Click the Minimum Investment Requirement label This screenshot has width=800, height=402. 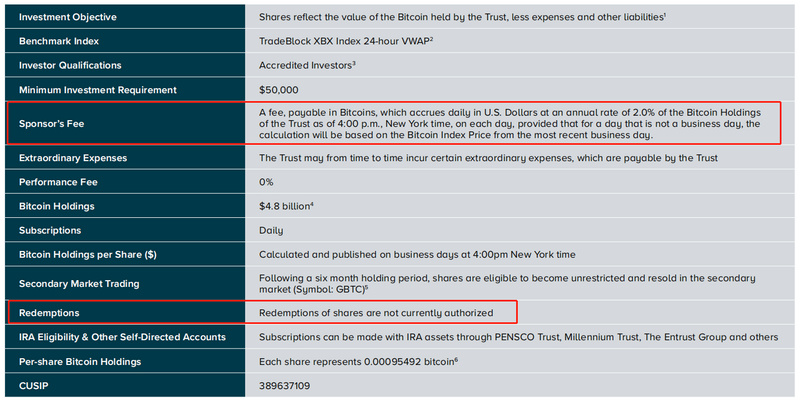97,89
